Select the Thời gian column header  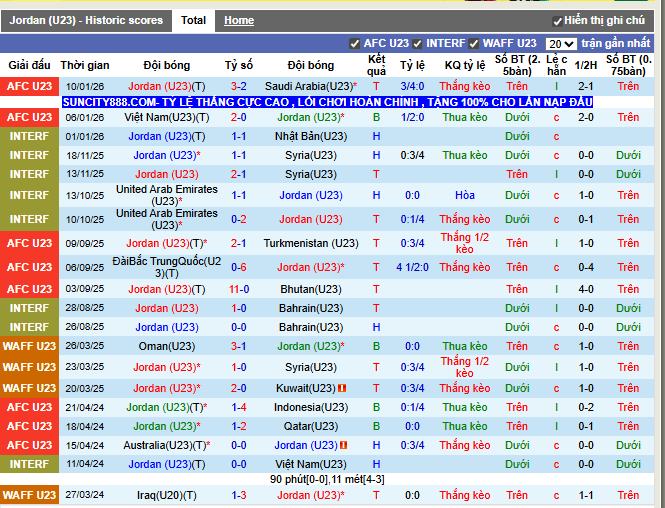85,65
